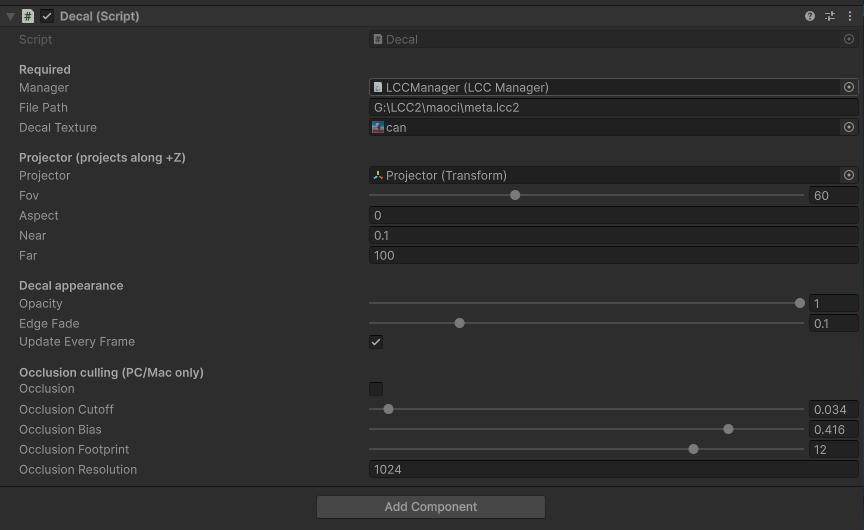Click the Near property label

[x=33, y=235]
